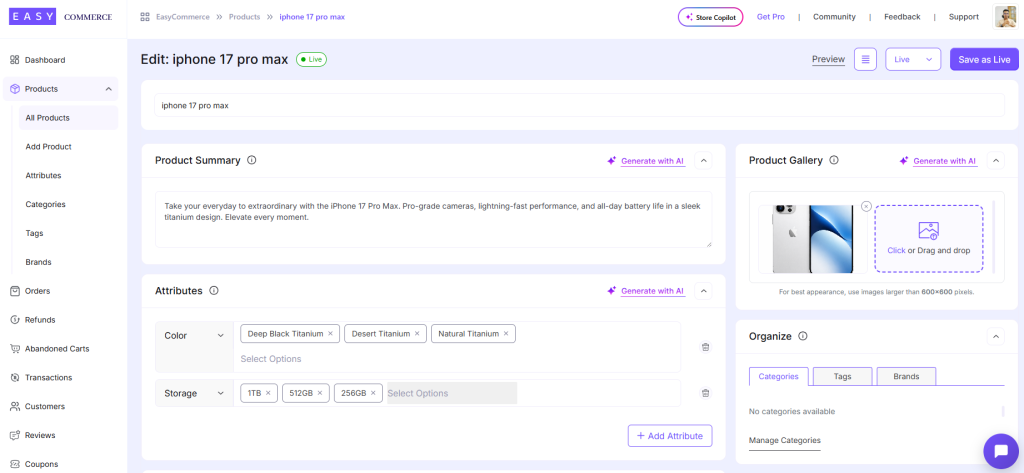1024x473 pixels.
Task: Generate Attributes with AI
Action: click(x=646, y=291)
